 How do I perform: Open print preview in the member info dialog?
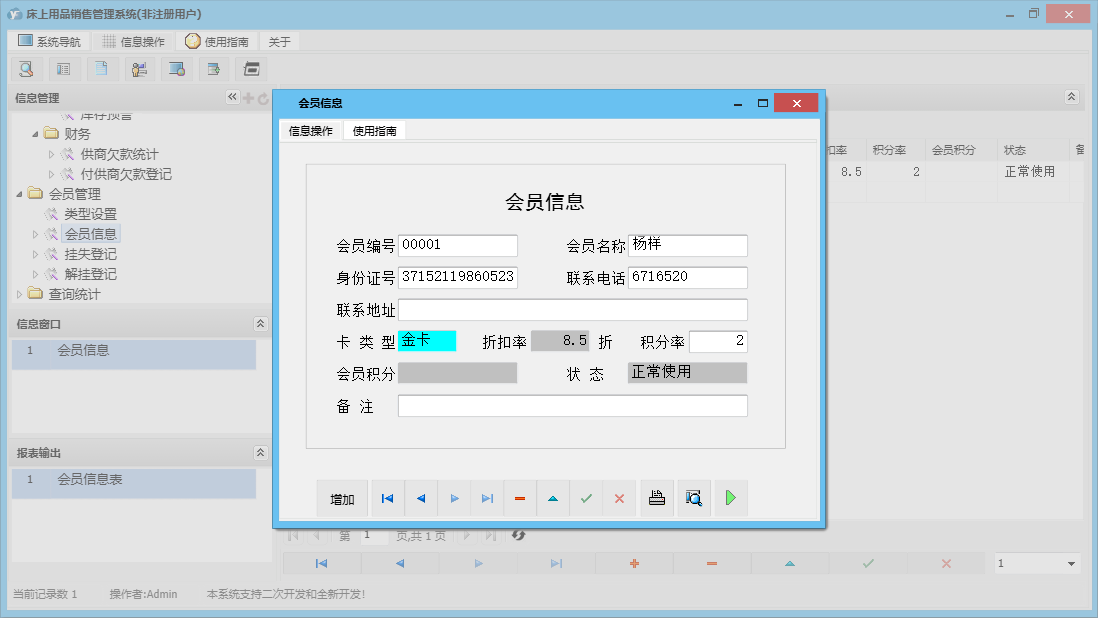(693, 497)
